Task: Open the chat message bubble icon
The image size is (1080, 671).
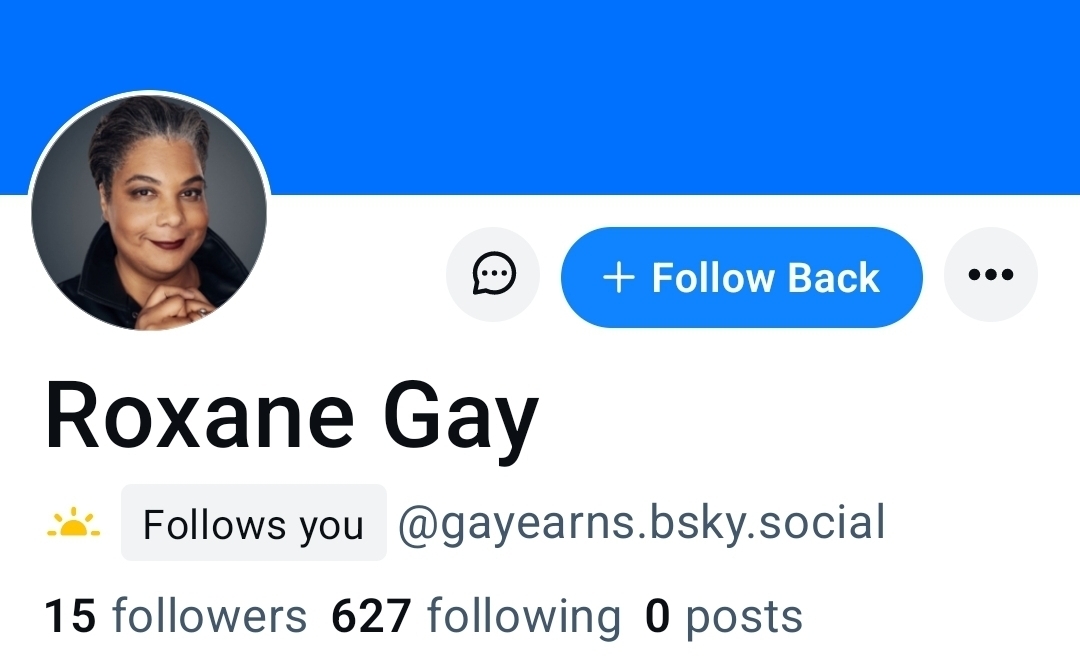Action: (493, 275)
